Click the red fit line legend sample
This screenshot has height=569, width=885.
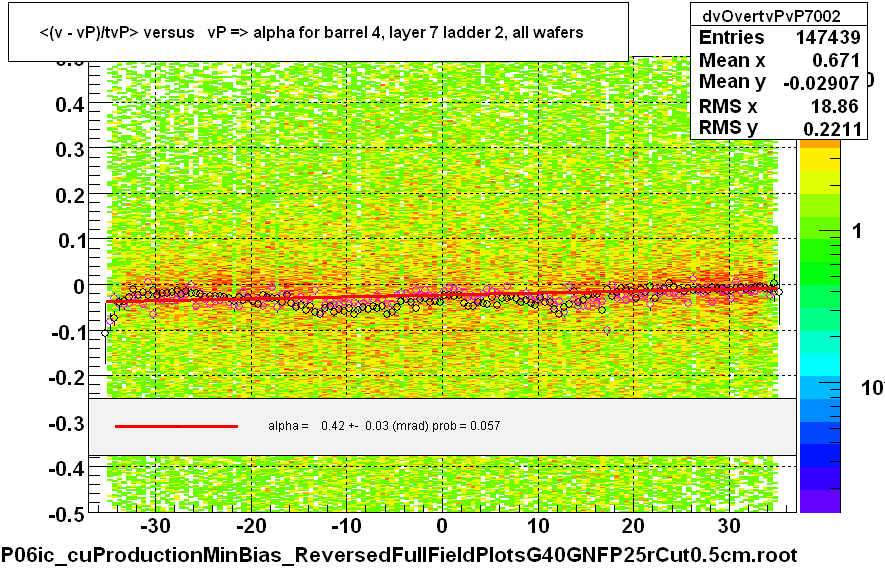(176, 426)
